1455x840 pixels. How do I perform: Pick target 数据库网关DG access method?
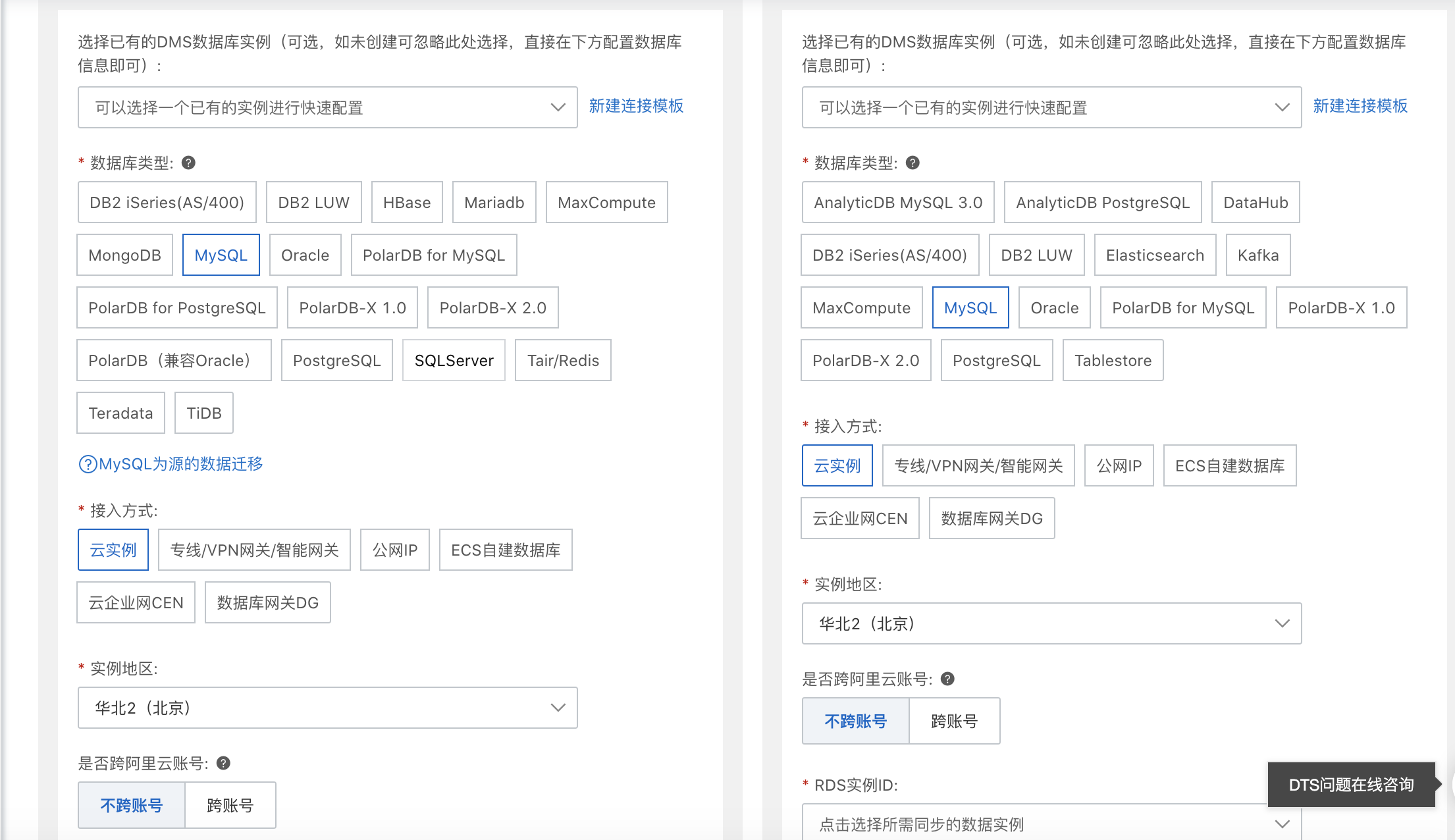click(x=992, y=518)
